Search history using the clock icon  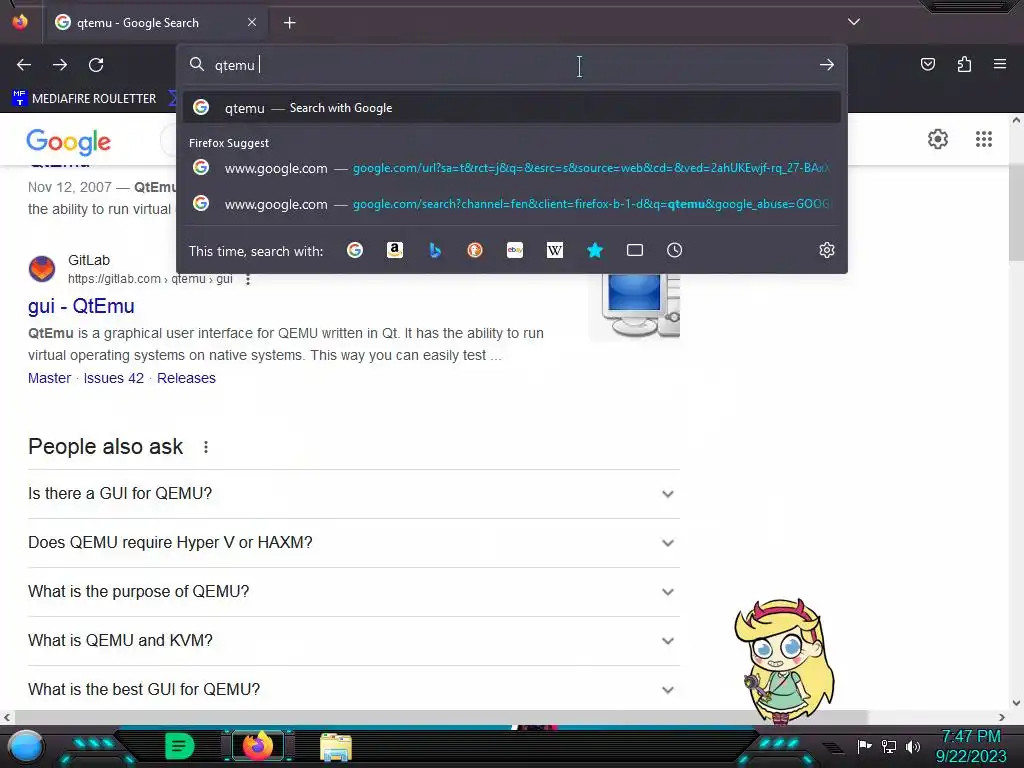tap(675, 250)
